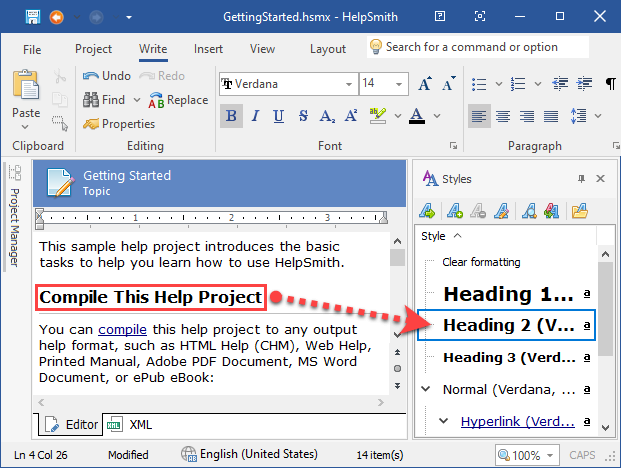Switch to the Layout ribbon tab
This screenshot has width=621, height=468.
click(328, 49)
